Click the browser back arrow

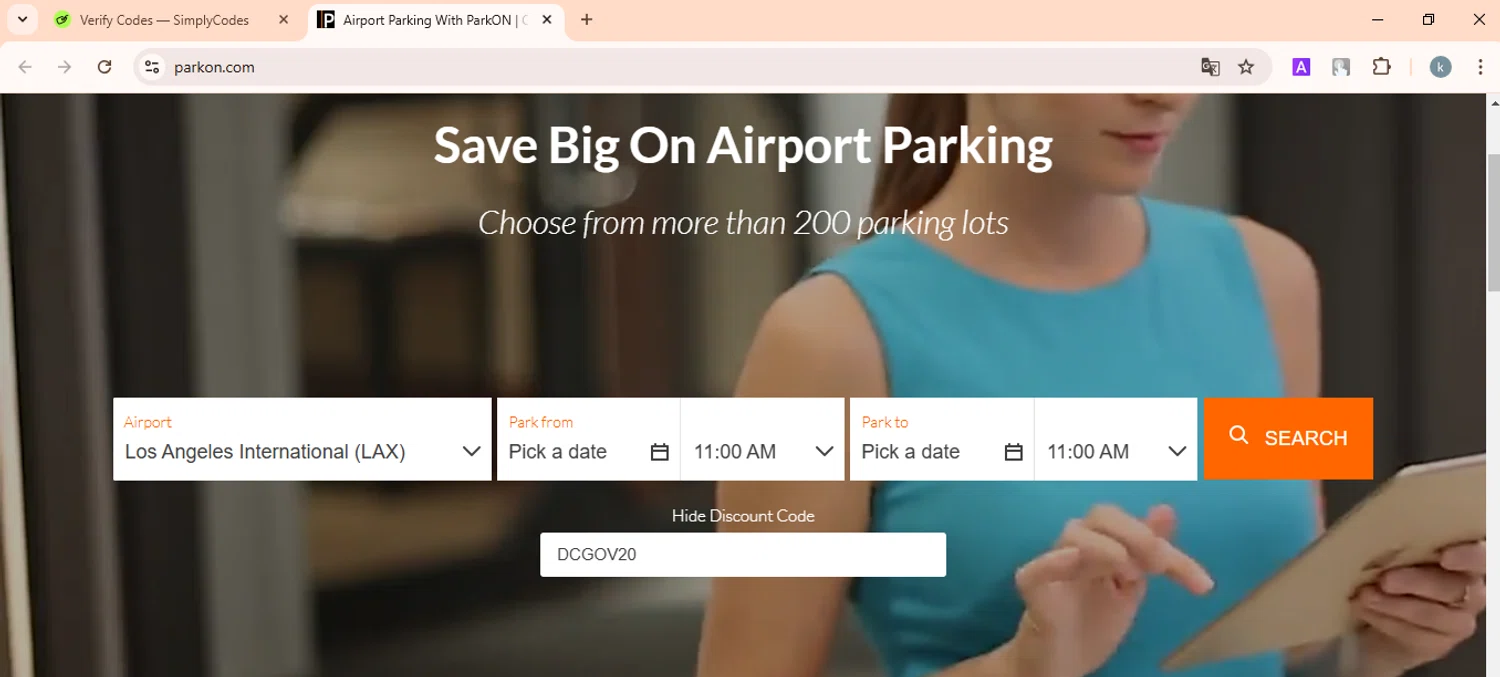[25, 67]
